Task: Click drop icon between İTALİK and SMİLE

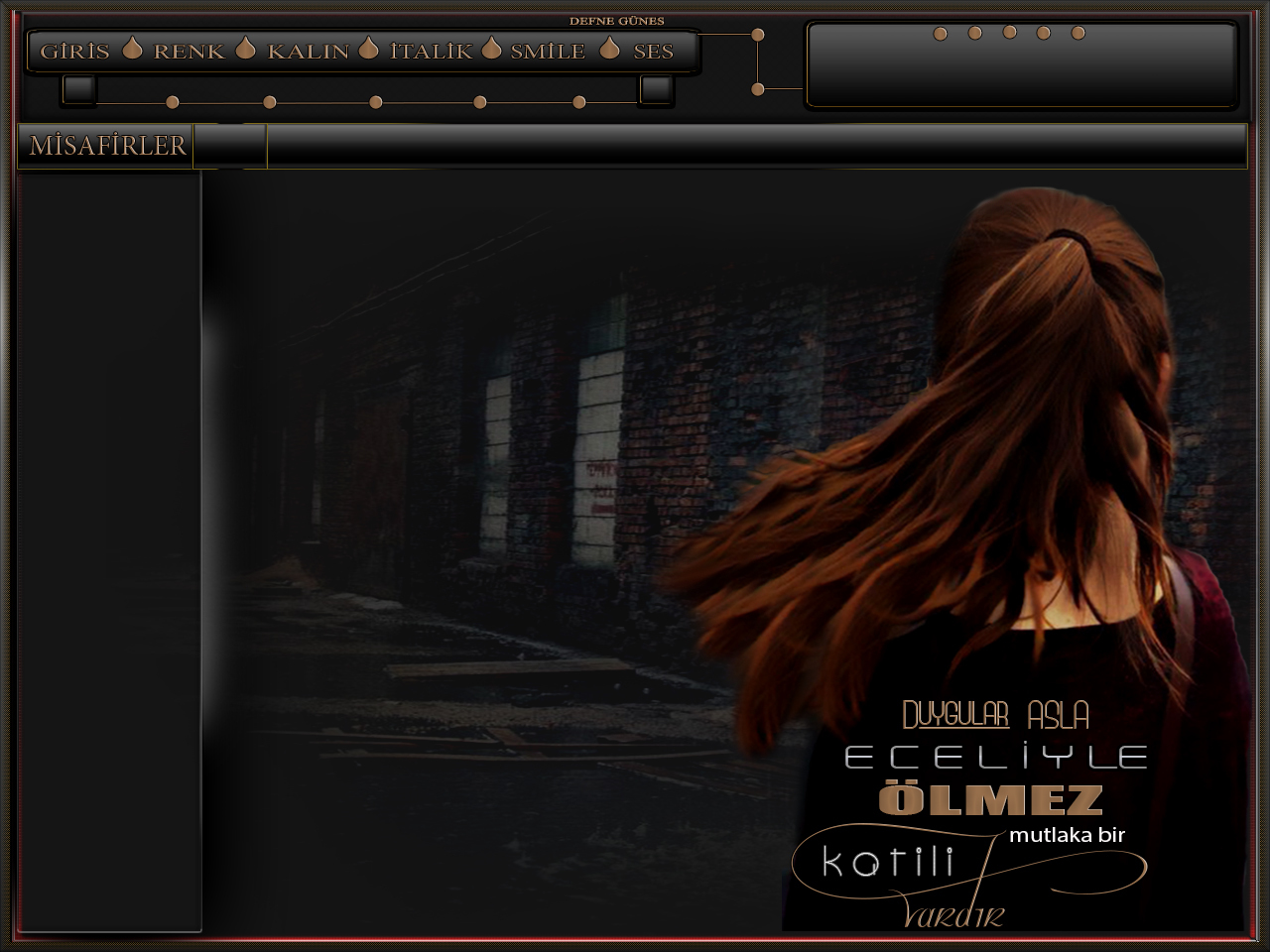Action: pos(491,49)
